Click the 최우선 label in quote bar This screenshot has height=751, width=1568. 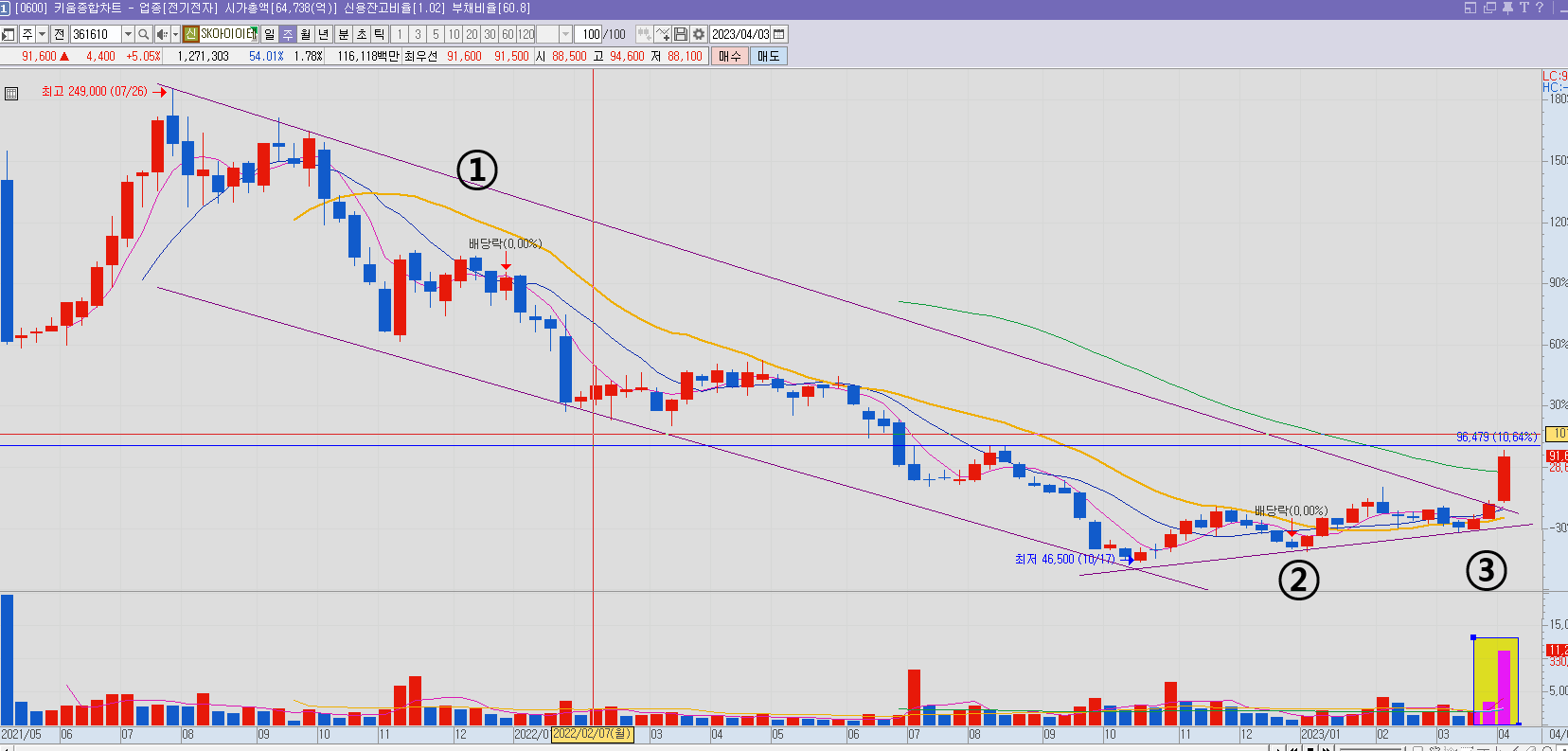click(x=420, y=56)
